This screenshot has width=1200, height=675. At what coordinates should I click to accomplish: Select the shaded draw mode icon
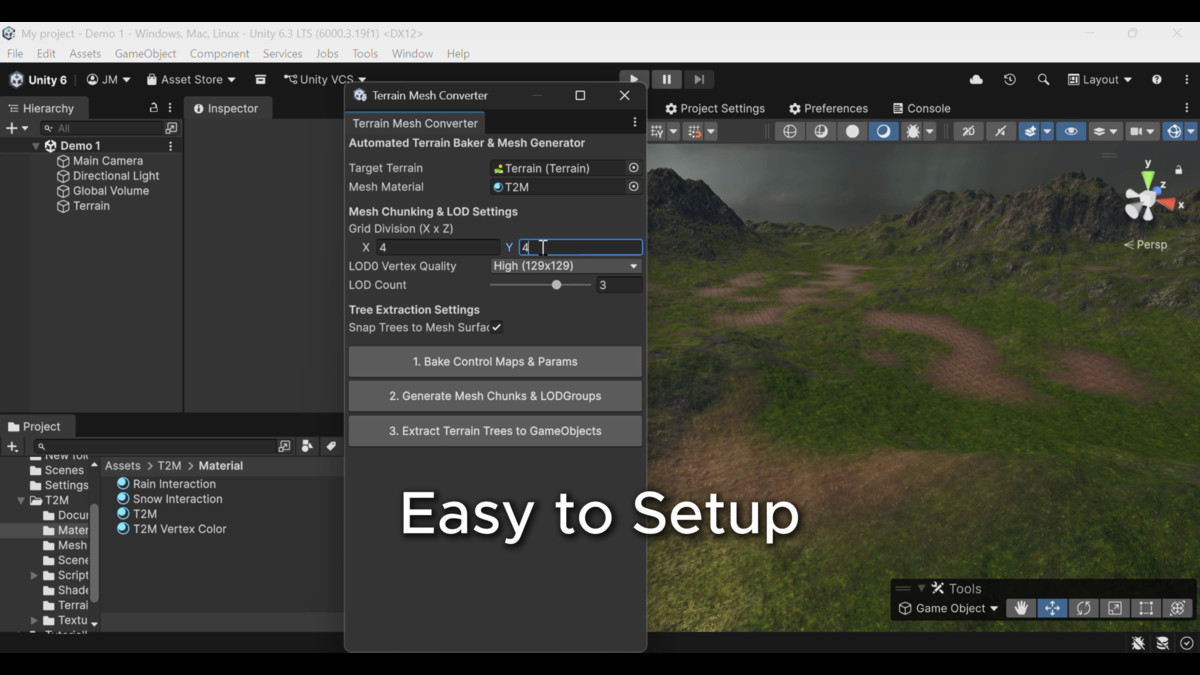[x=883, y=132]
